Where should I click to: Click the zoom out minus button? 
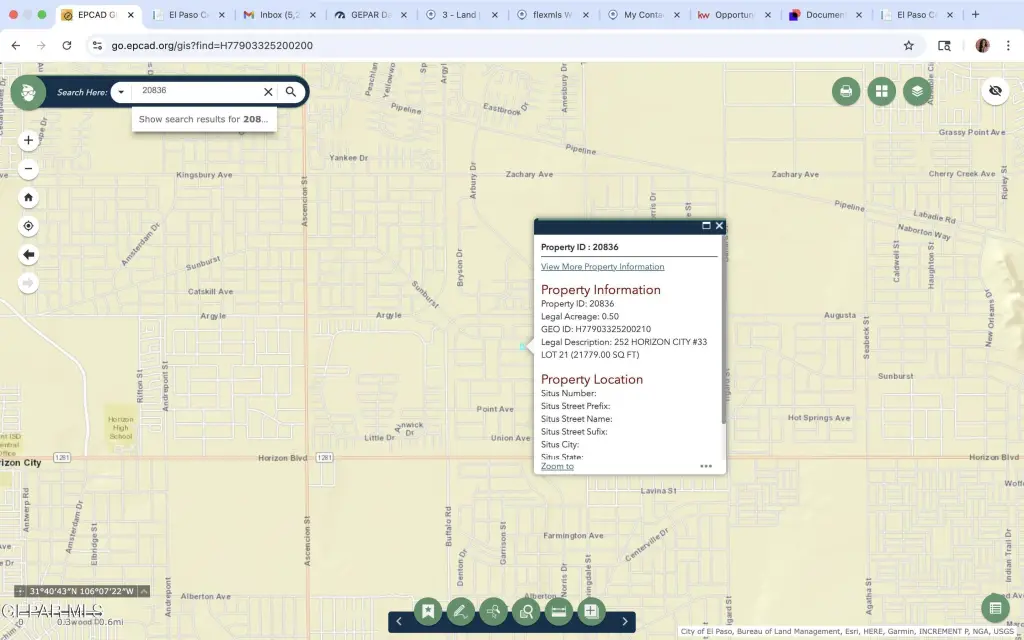(x=28, y=169)
